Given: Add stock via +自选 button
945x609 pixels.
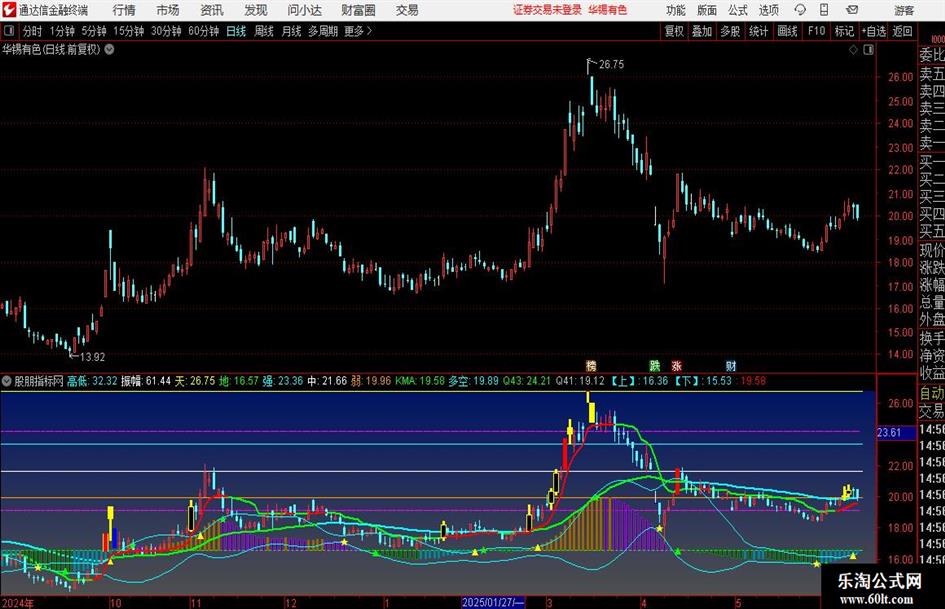Looking at the screenshot, I should click(x=873, y=31).
